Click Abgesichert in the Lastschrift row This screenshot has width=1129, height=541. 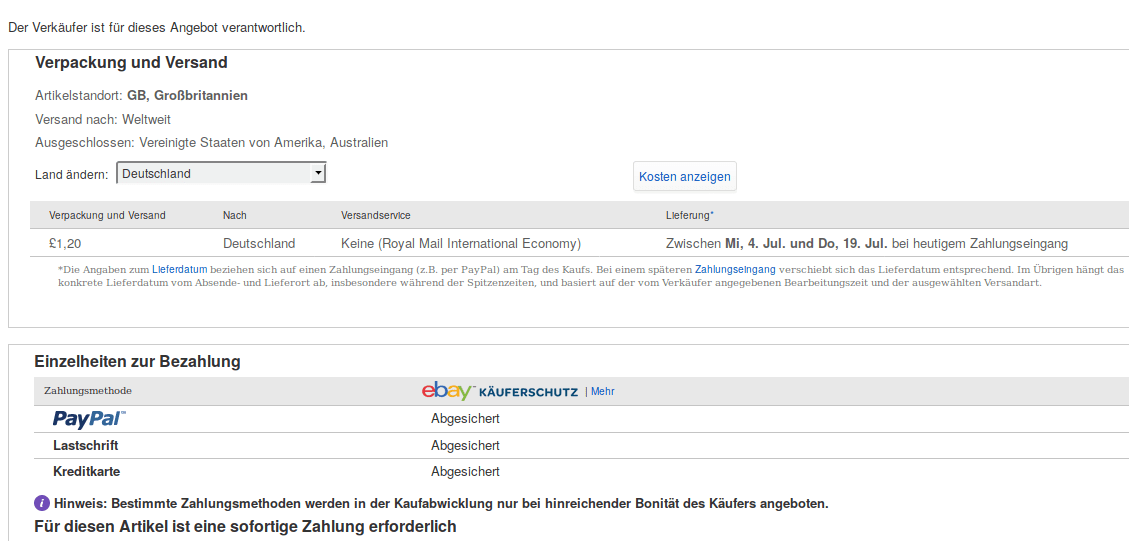click(x=465, y=446)
